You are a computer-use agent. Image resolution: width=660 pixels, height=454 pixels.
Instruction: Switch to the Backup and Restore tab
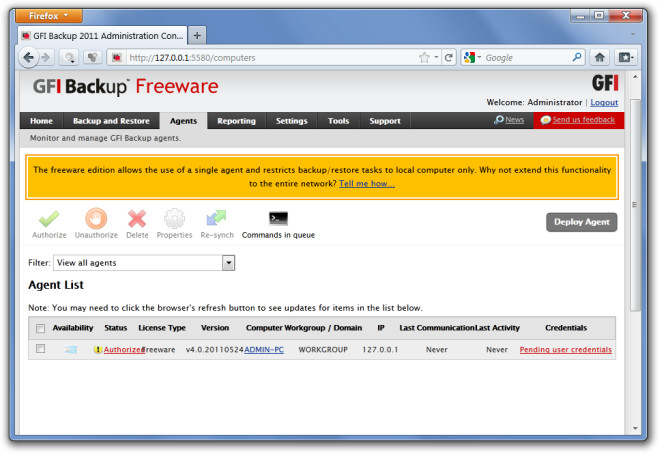(111, 121)
